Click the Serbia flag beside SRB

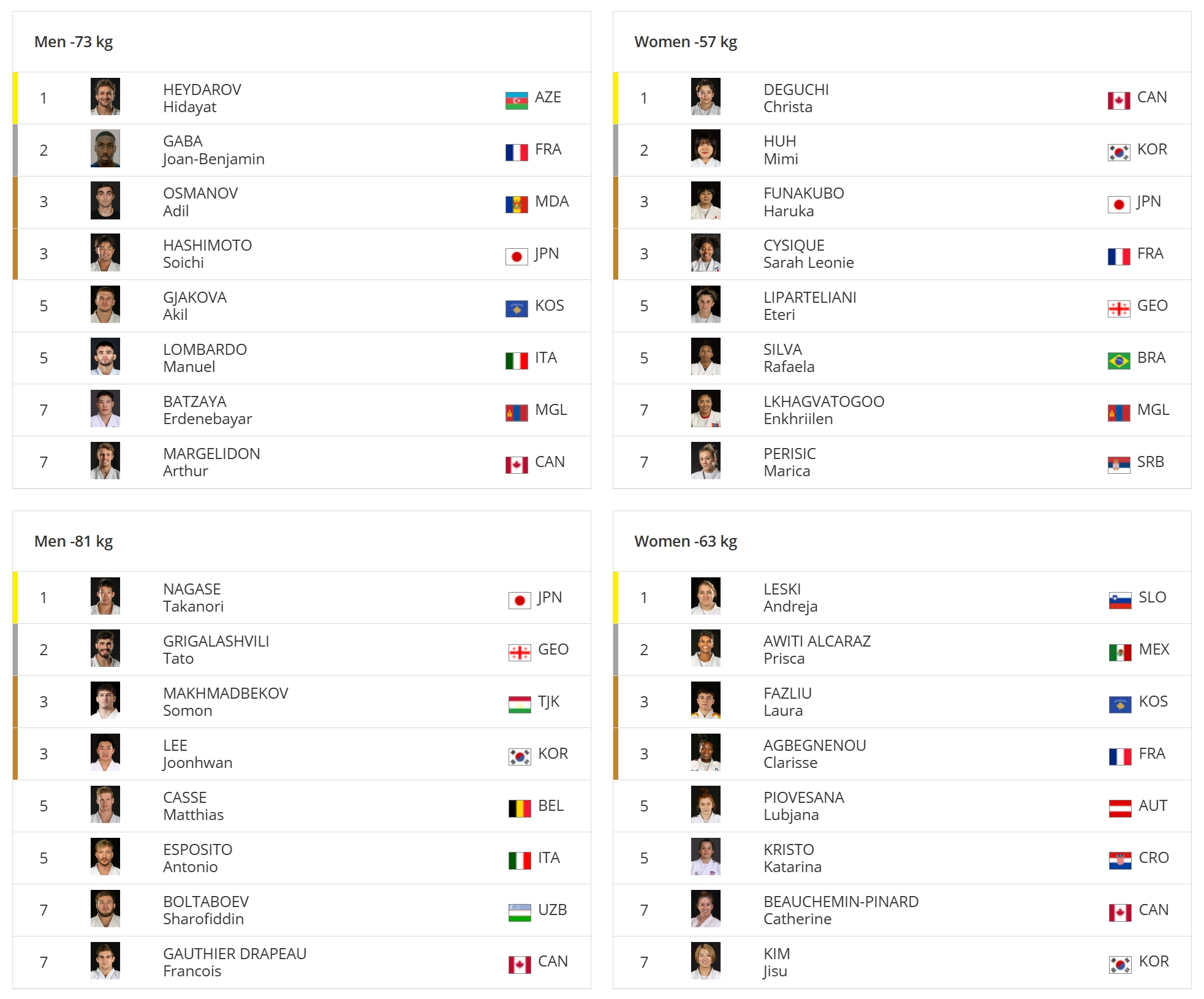(x=1119, y=465)
